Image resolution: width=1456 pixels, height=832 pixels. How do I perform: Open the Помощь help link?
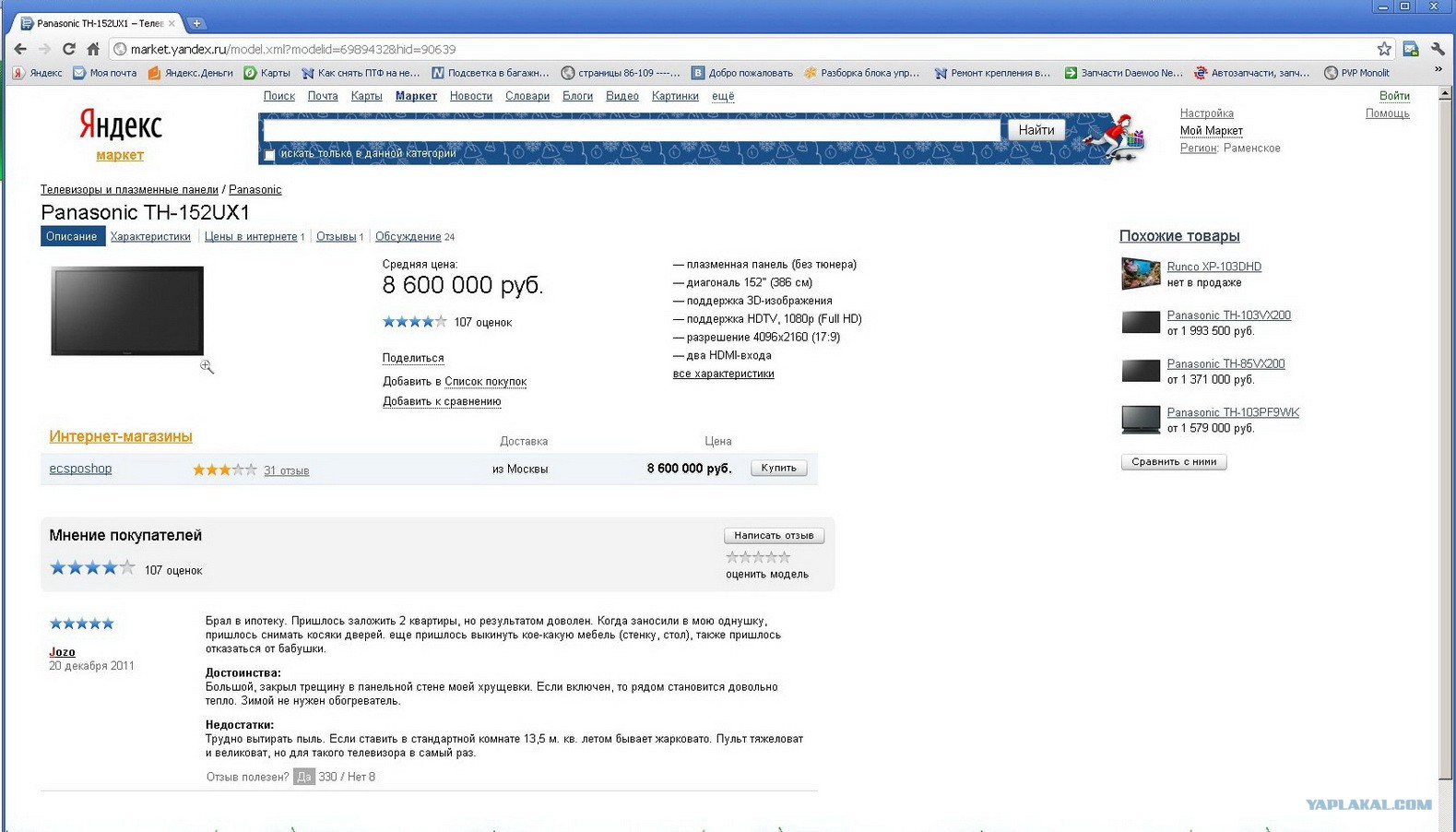1388,113
